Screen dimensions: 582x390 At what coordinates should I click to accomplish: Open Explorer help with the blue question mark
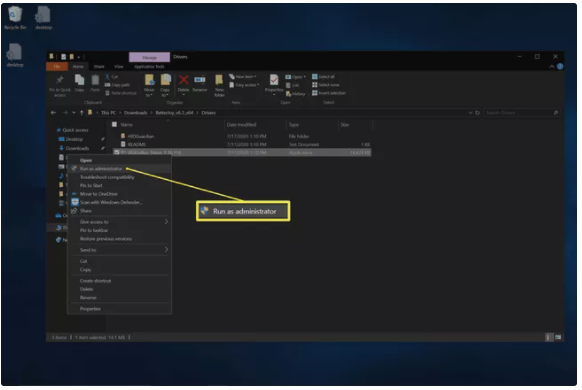[560, 67]
